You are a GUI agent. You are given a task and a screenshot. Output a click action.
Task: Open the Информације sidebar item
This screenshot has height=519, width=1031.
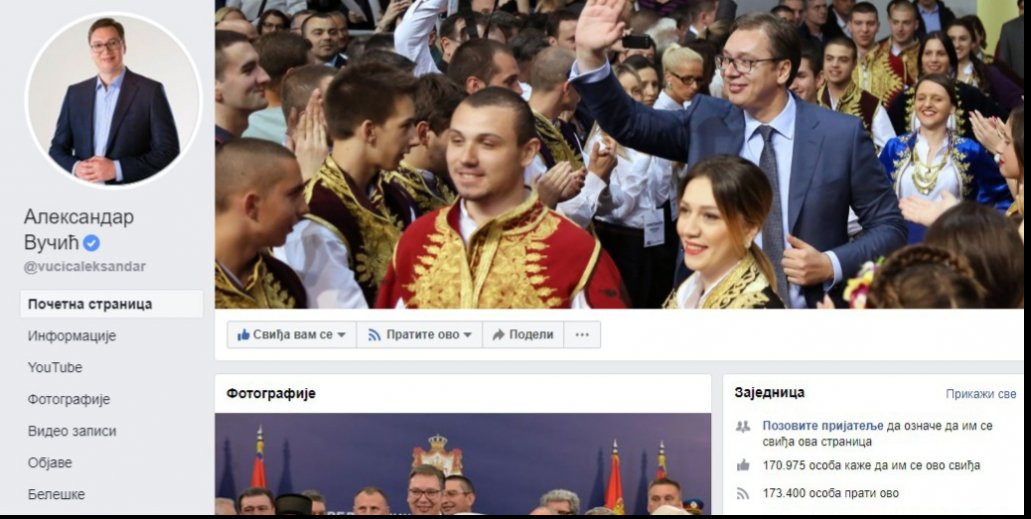pos(72,336)
